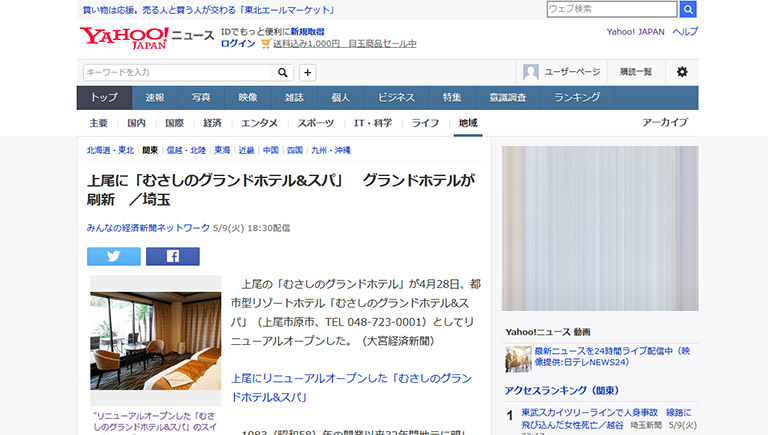Go to 北海道・東北 region
The width and height of the screenshot is (768, 435).
[110, 150]
